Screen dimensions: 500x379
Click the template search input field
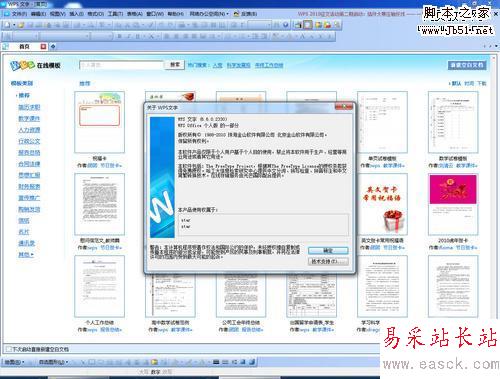pos(121,65)
